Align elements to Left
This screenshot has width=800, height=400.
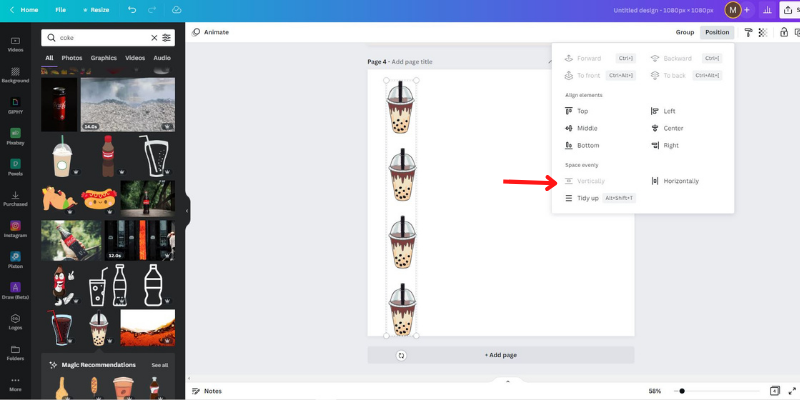pyautogui.click(x=663, y=111)
